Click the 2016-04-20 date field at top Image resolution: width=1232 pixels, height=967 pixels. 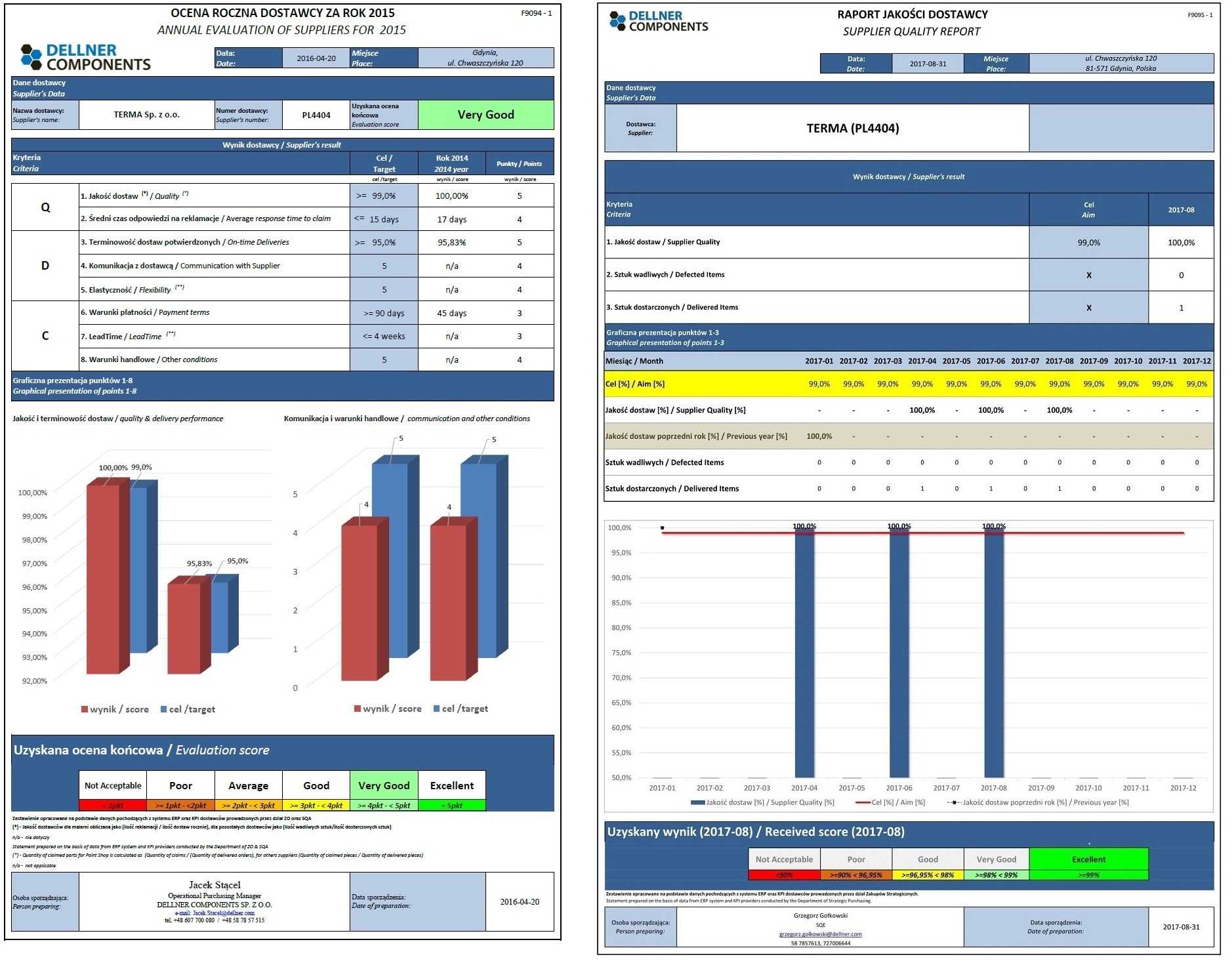coord(316,58)
